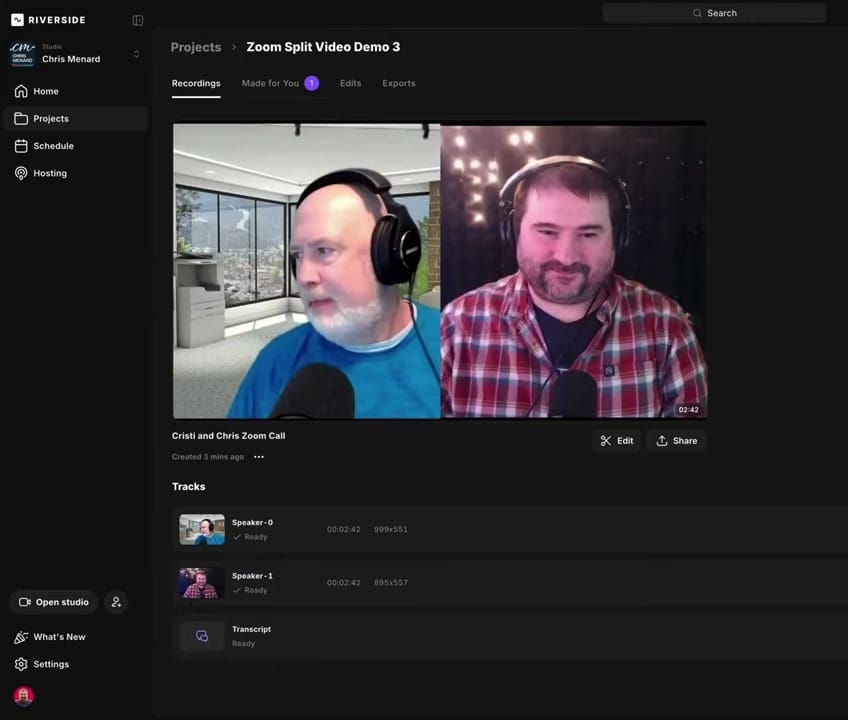The image size is (848, 720).
Task: Click the Riverside logo
Action: [x=48, y=20]
